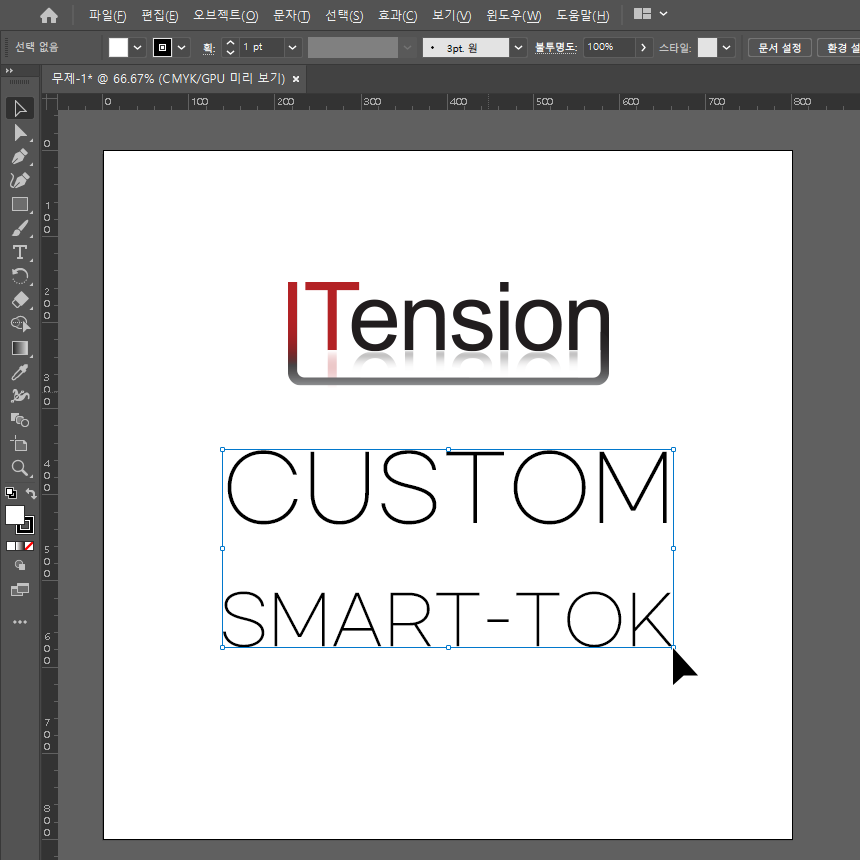860x860 pixels.
Task: Click the Home icon
Action: tap(49, 15)
